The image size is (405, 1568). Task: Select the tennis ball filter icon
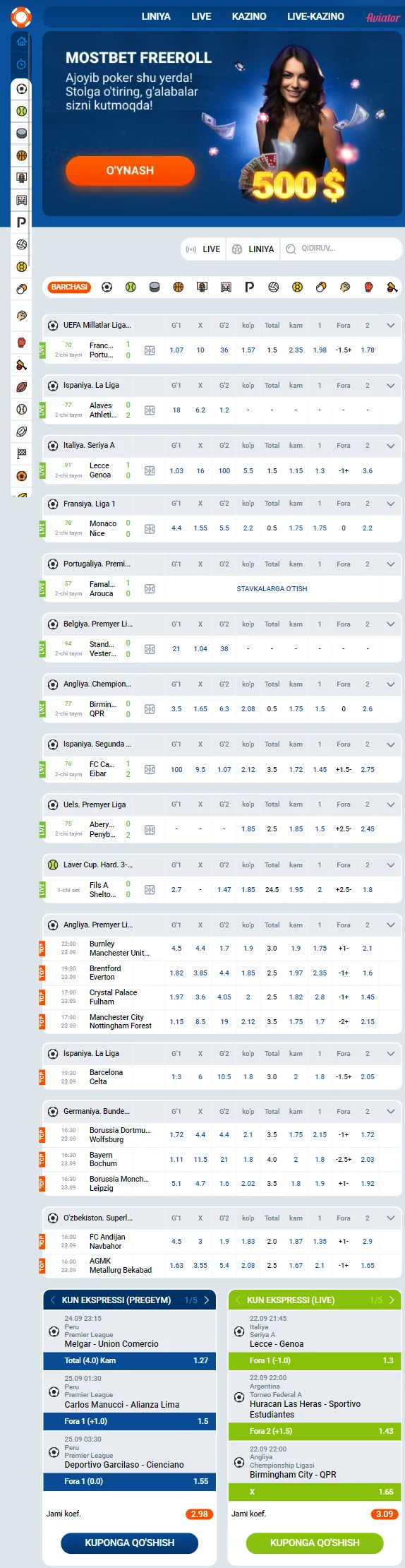(x=131, y=287)
